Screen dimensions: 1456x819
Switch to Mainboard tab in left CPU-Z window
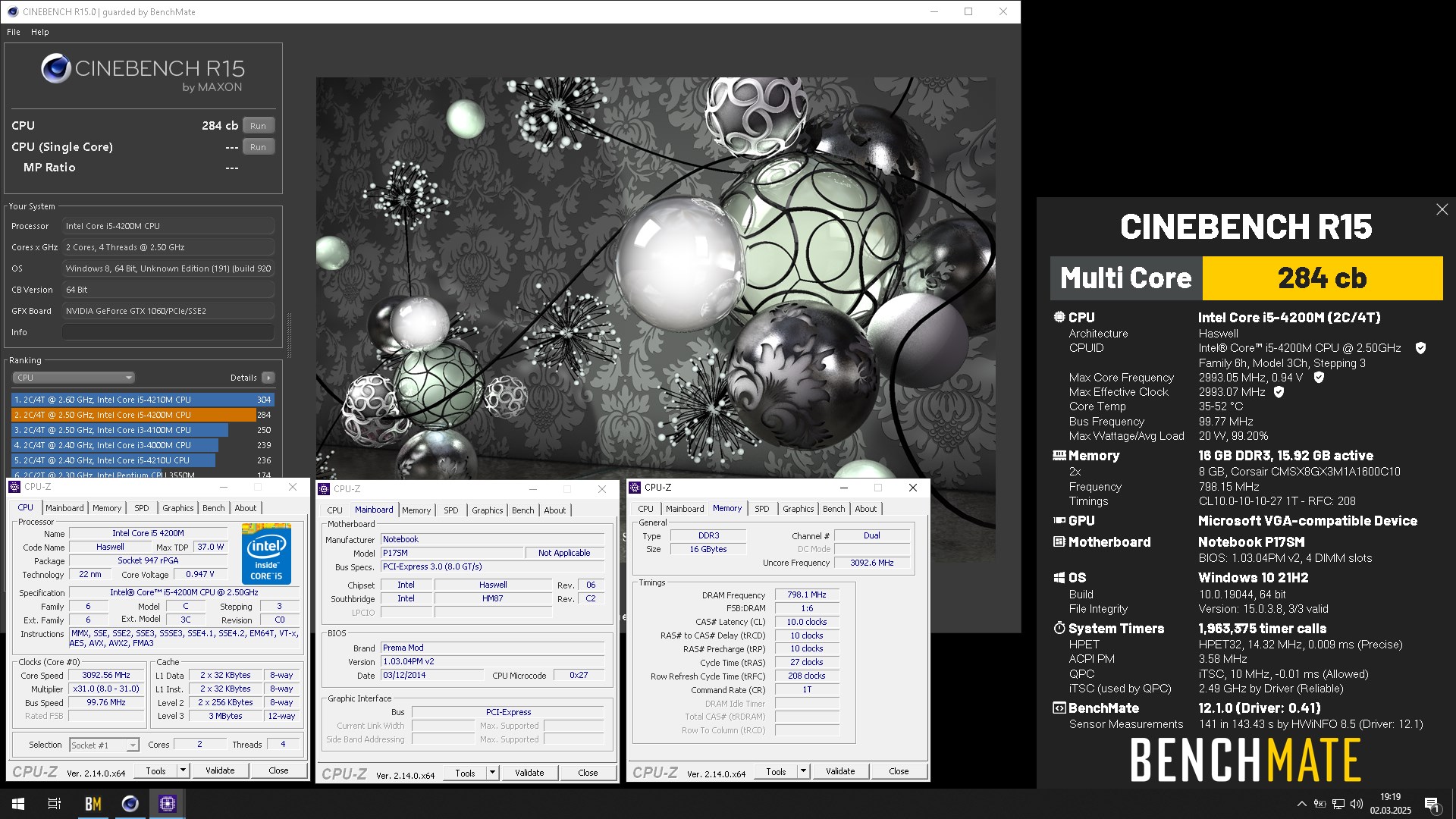pyautogui.click(x=64, y=508)
